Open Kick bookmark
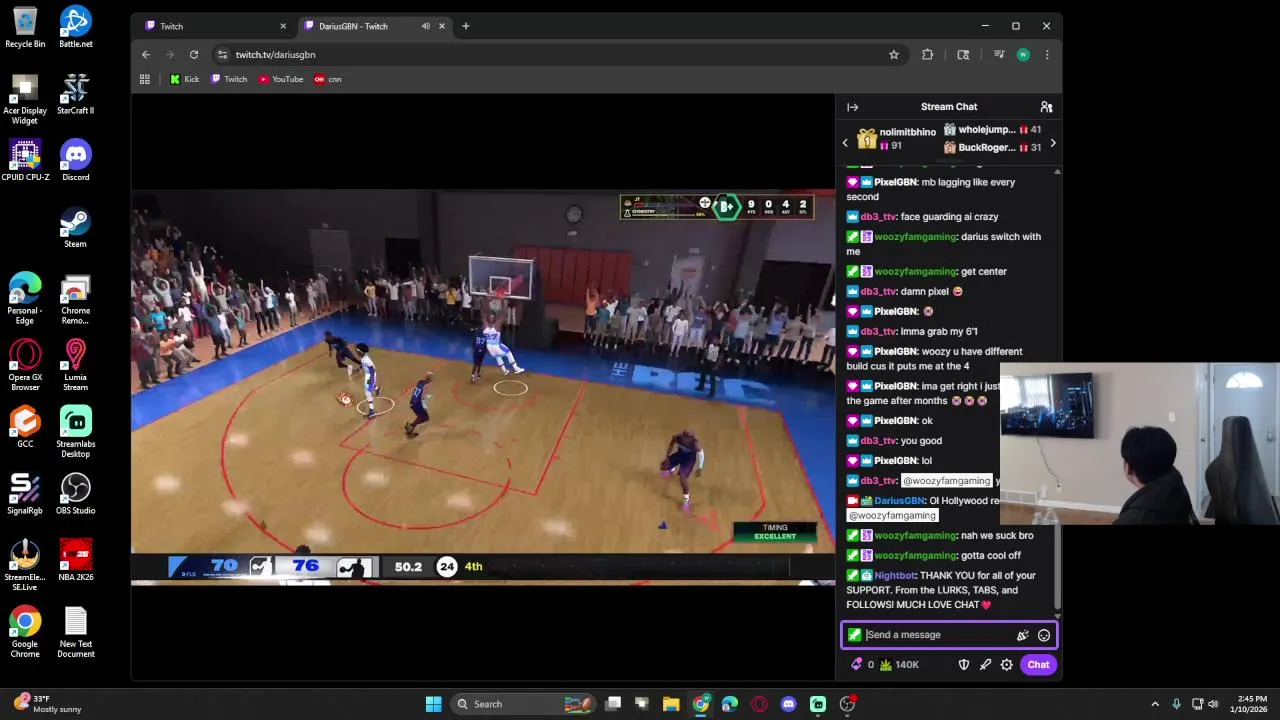 [x=185, y=79]
